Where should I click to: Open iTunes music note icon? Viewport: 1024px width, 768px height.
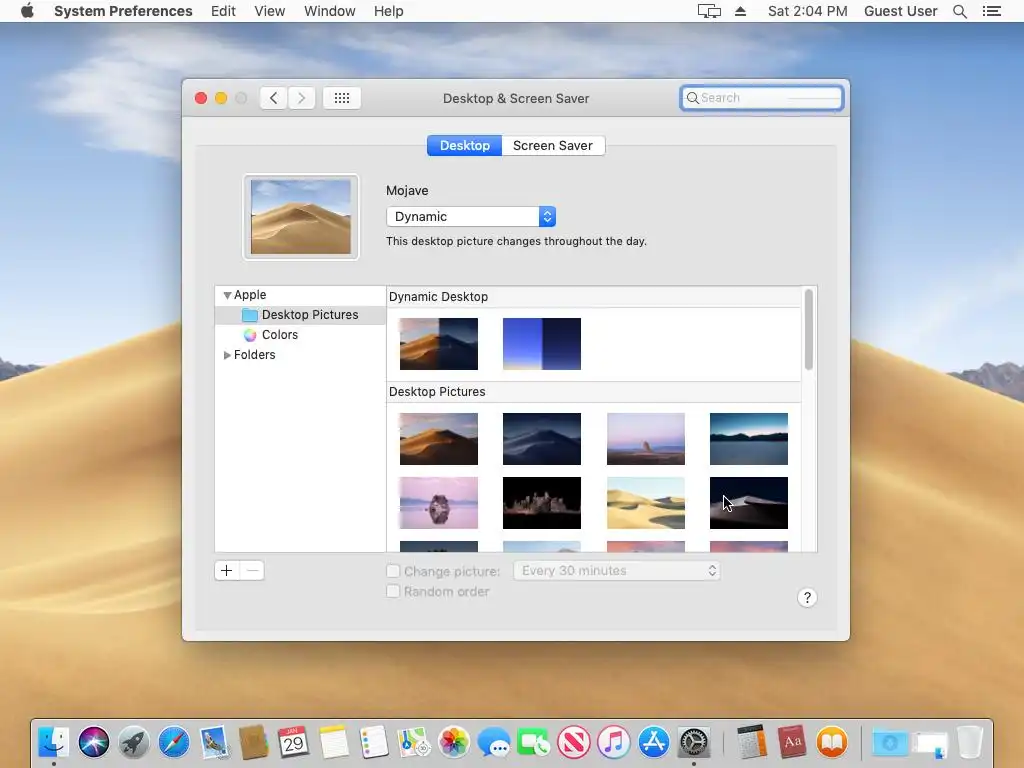(613, 743)
